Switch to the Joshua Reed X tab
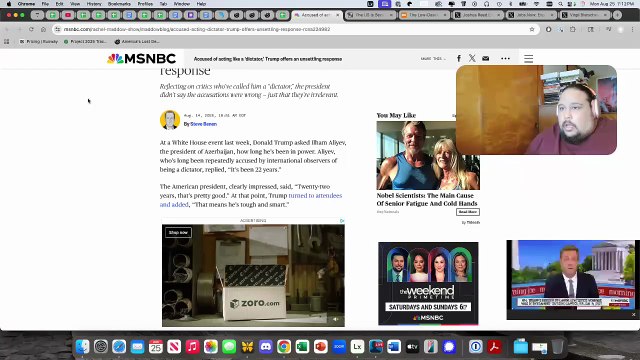 [x=478, y=15]
